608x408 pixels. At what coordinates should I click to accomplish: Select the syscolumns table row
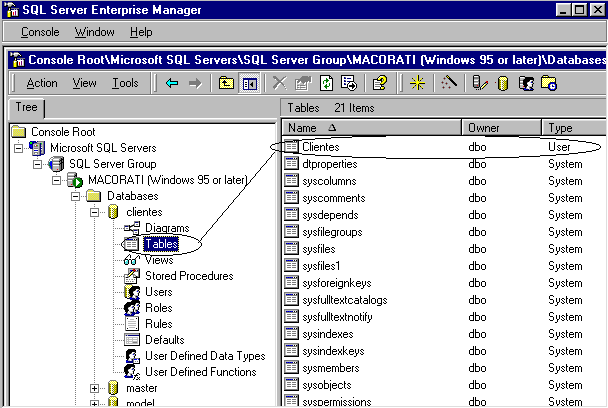444,181
